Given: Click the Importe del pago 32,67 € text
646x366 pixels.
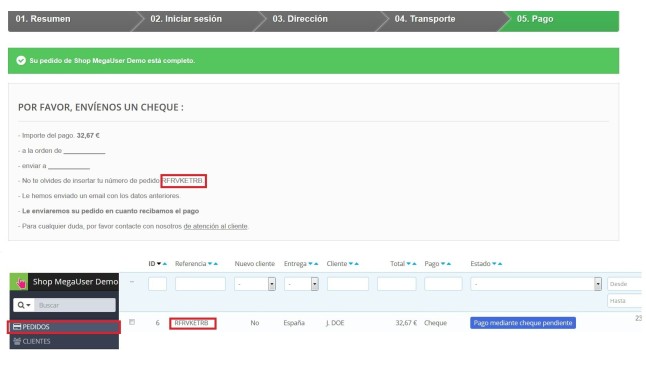Looking at the screenshot, I should click(59, 135).
